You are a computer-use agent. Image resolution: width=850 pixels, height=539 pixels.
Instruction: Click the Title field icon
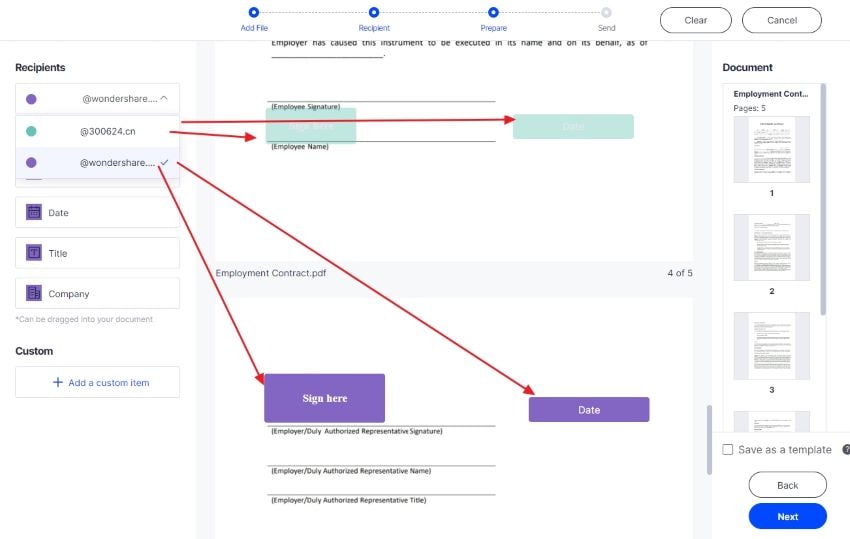(34, 253)
